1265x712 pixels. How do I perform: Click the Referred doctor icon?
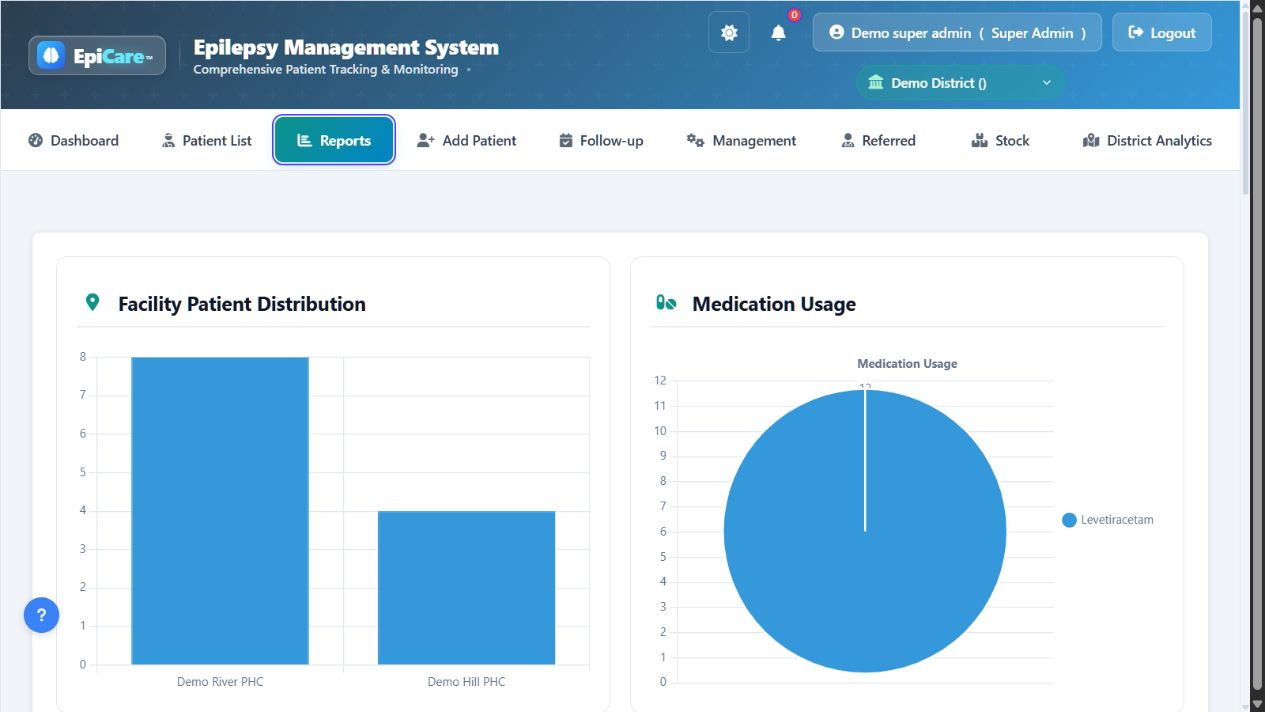(x=848, y=140)
